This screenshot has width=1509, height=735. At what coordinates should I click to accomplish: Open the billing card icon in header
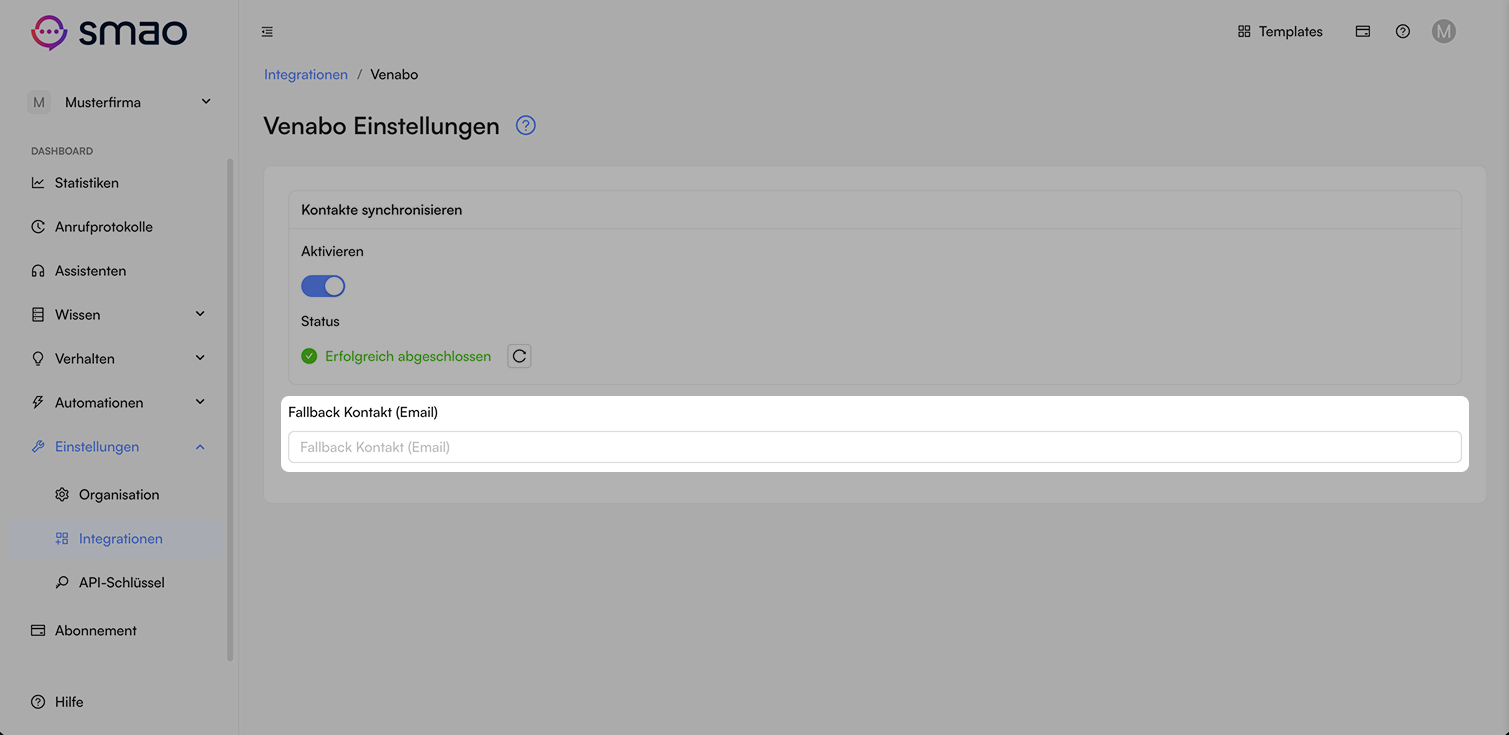point(1362,32)
